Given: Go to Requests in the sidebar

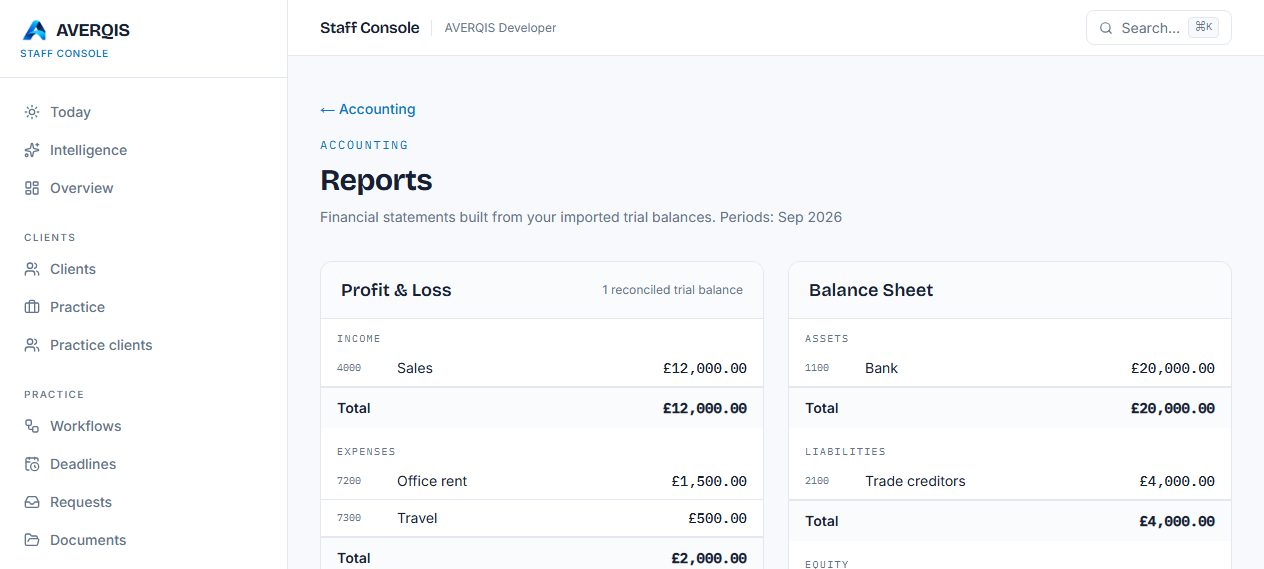Looking at the screenshot, I should pyautogui.click(x=143, y=502).
